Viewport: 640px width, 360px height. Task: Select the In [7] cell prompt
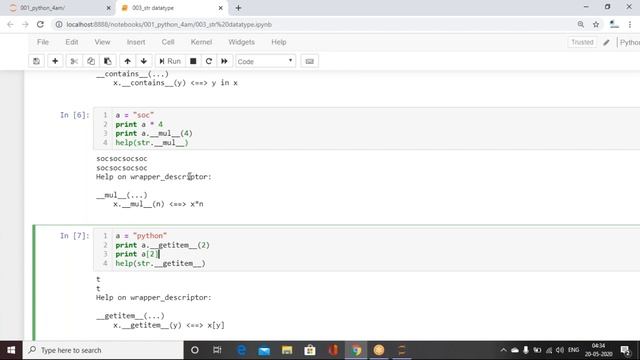click(x=74, y=236)
